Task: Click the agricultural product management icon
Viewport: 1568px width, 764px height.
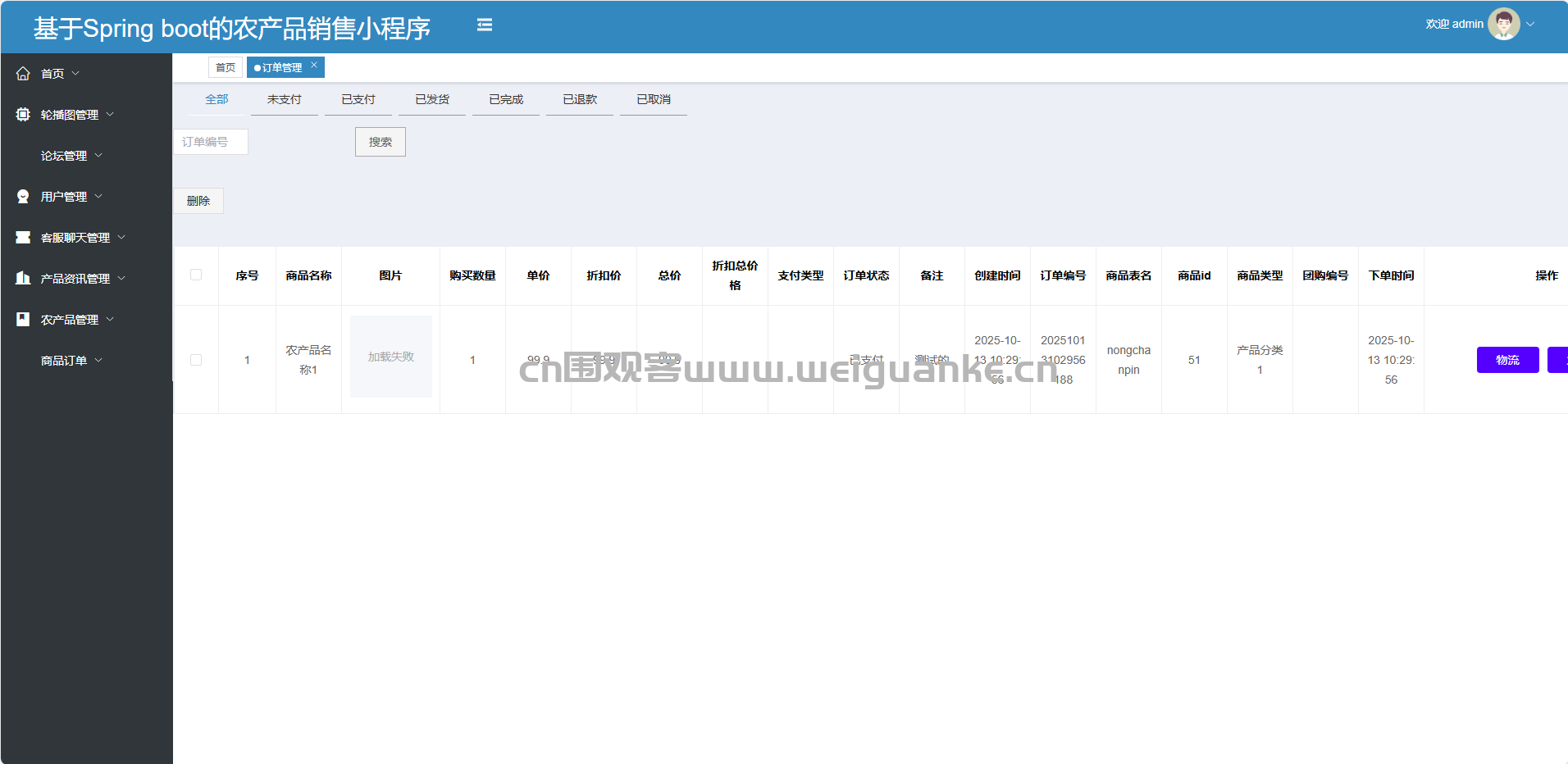Action: [23, 320]
